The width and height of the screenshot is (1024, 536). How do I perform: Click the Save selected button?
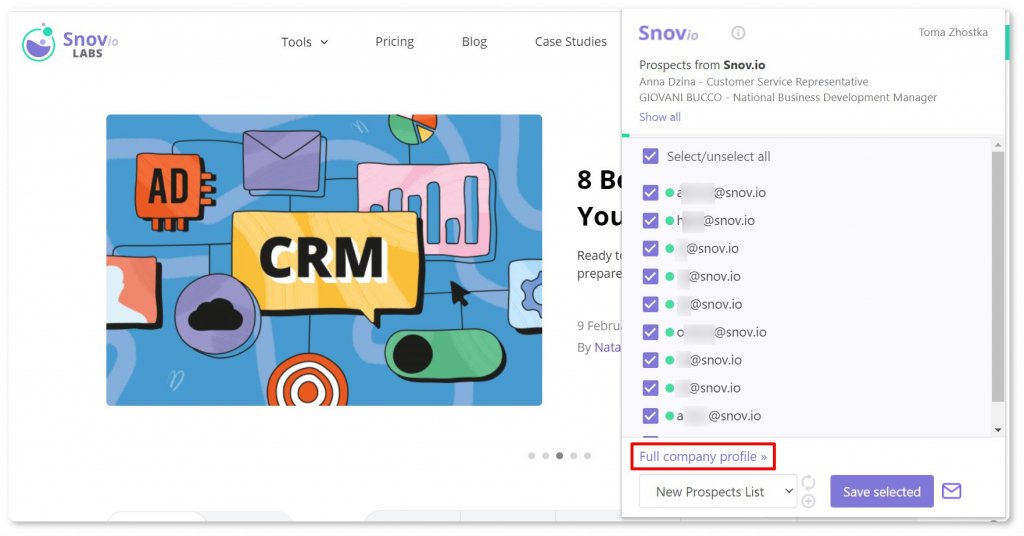point(882,492)
